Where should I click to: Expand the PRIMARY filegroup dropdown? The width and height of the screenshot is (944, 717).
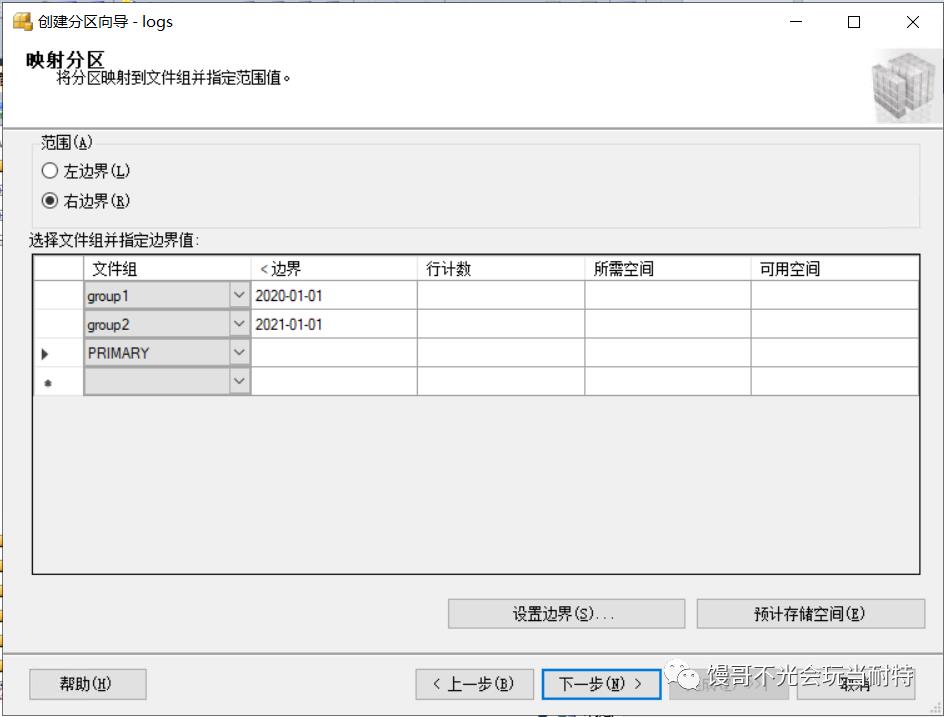(239, 353)
